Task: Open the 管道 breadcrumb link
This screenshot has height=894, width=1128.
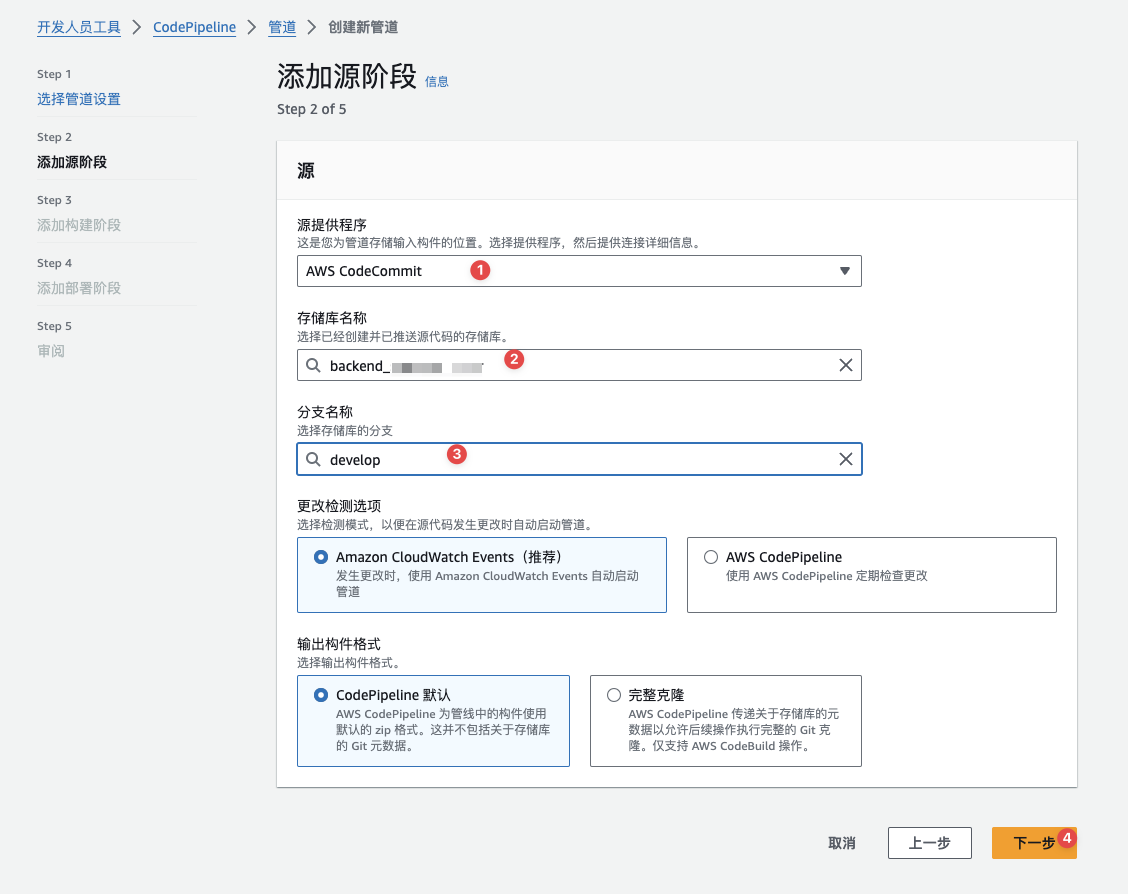Action: coord(282,27)
